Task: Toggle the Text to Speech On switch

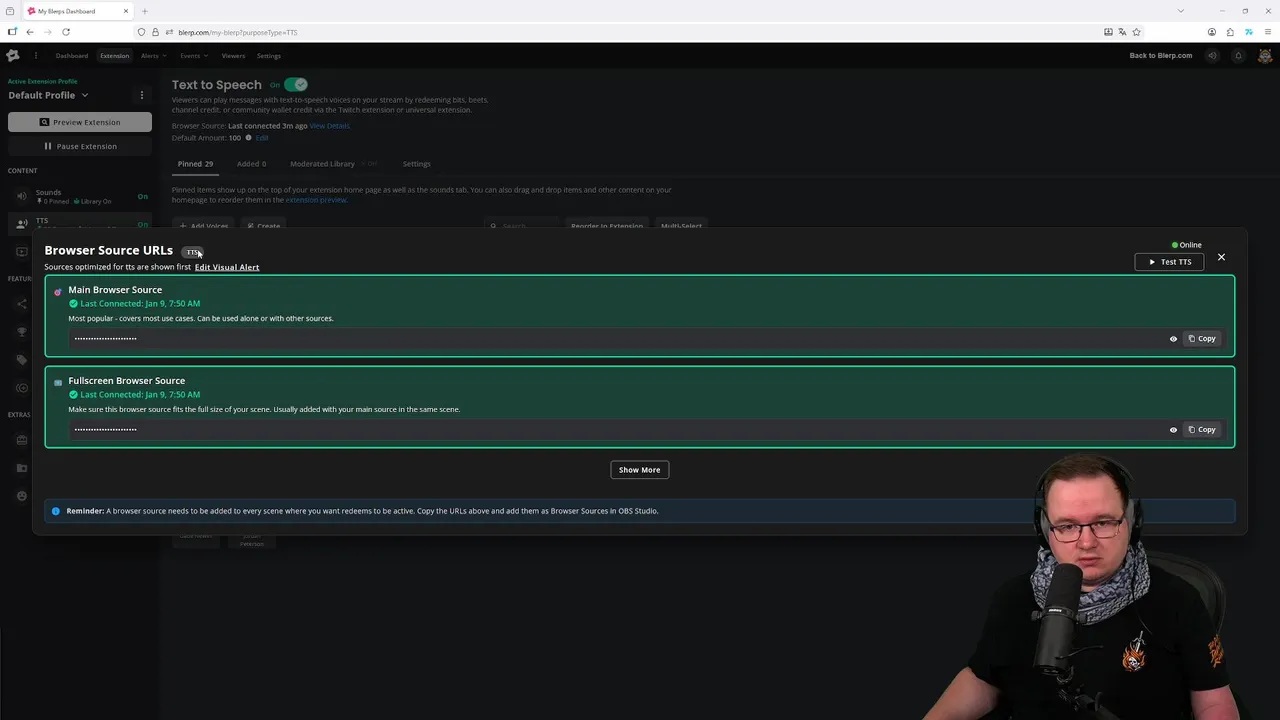Action: pos(296,85)
